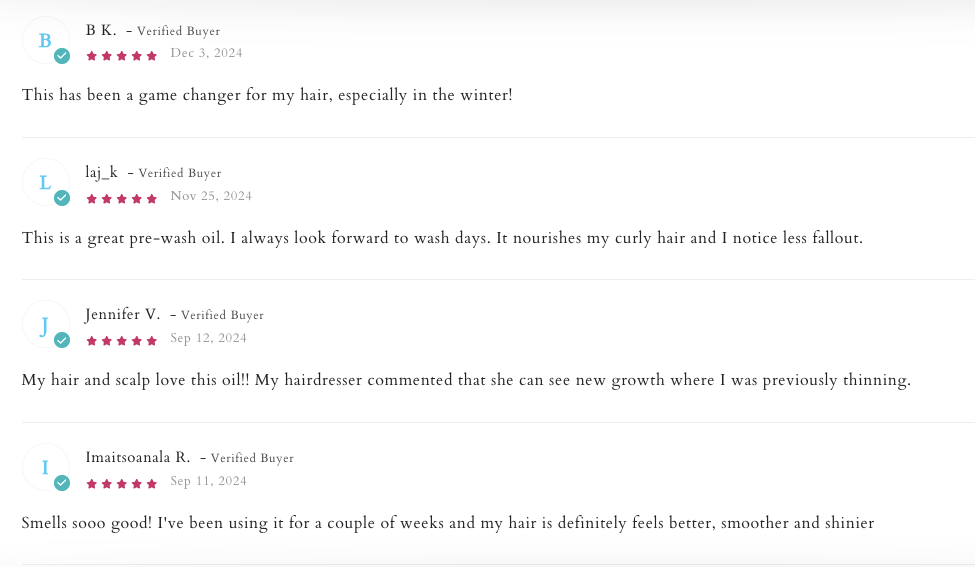This screenshot has height=567, width=975.
Task: Click laj_k's letter L avatar
Action: [x=44, y=182]
